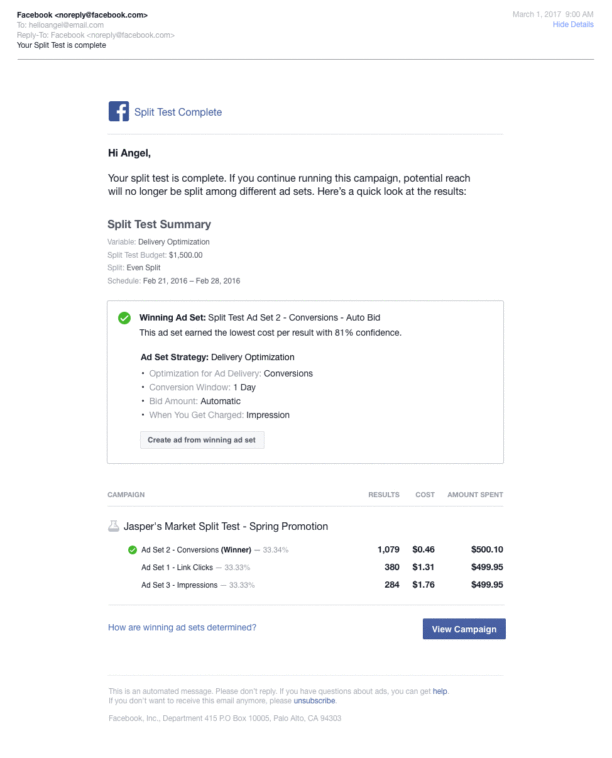Click the Cost column header
The height and width of the screenshot is (758, 612).
pos(425,495)
